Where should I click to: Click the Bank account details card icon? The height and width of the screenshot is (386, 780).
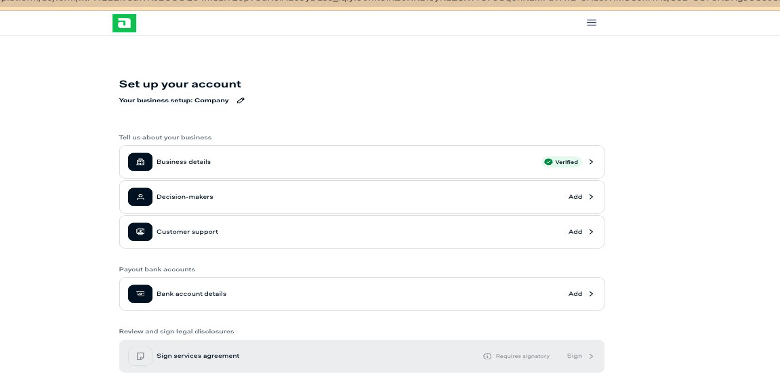click(140, 294)
